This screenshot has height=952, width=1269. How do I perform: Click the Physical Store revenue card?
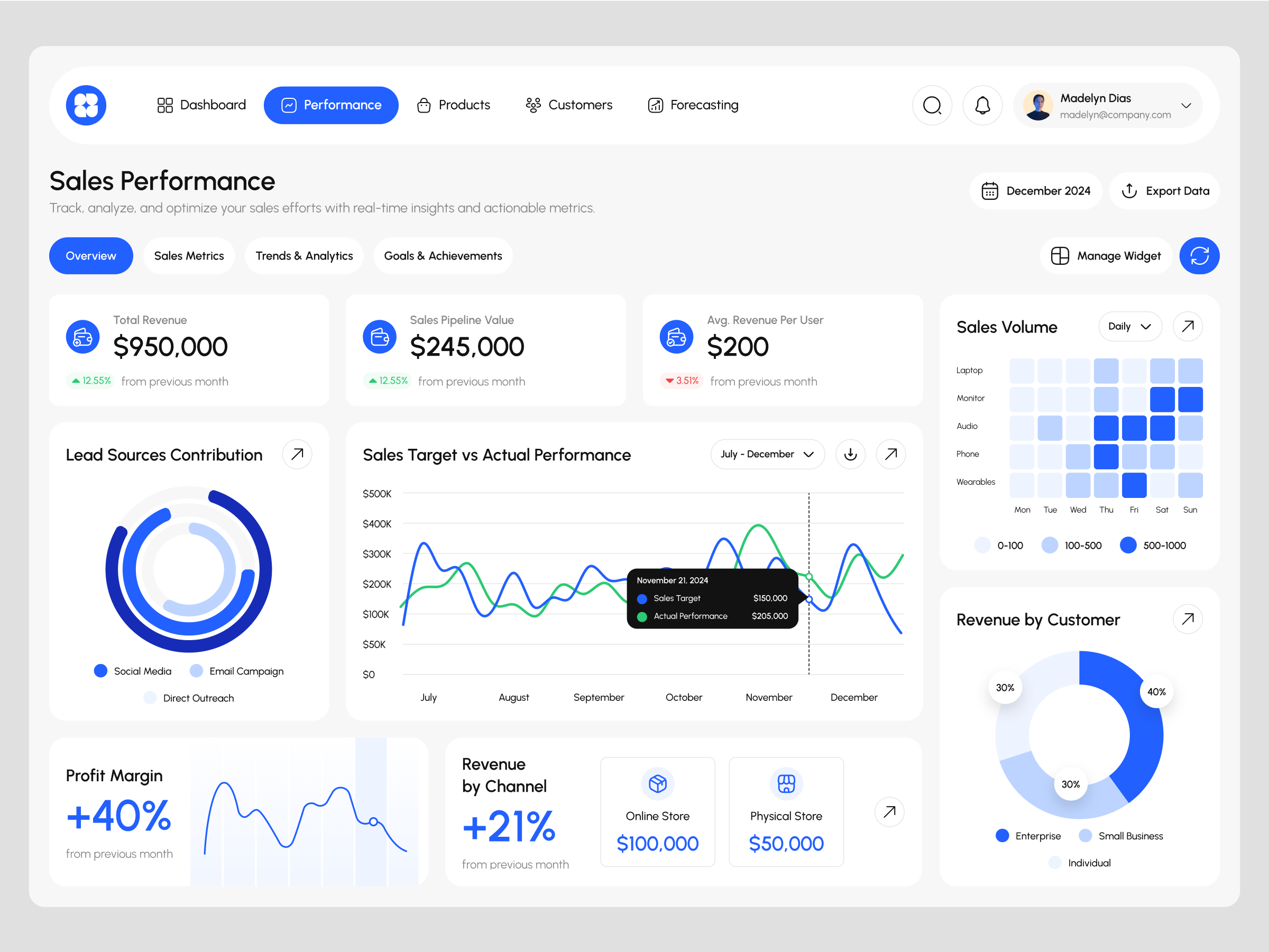[785, 811]
